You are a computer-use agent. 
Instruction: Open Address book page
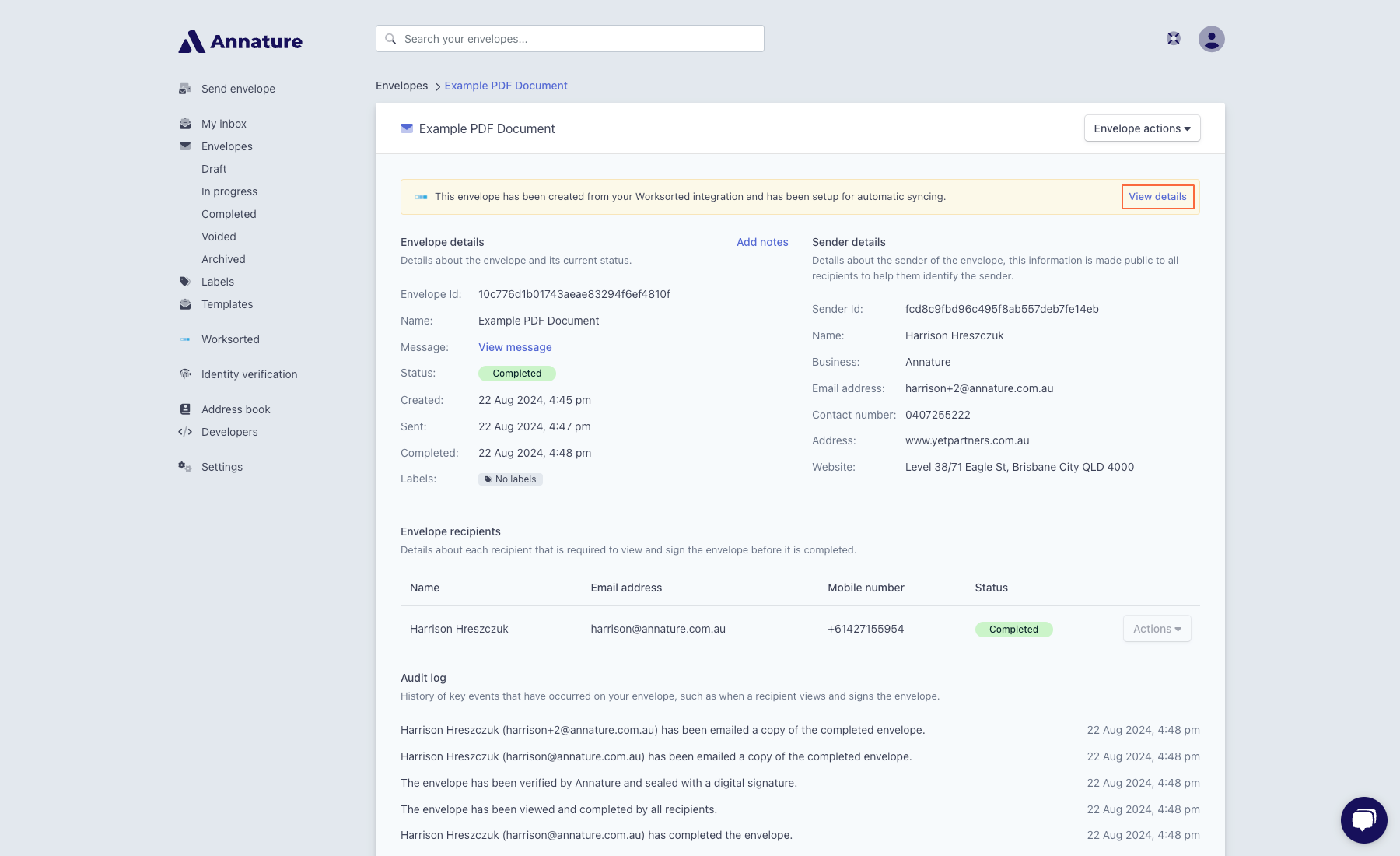click(236, 409)
